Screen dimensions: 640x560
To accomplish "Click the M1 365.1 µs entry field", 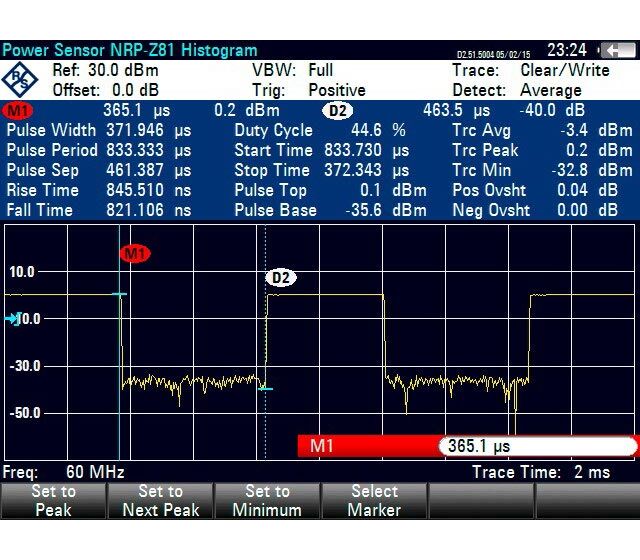I will 536,446.
